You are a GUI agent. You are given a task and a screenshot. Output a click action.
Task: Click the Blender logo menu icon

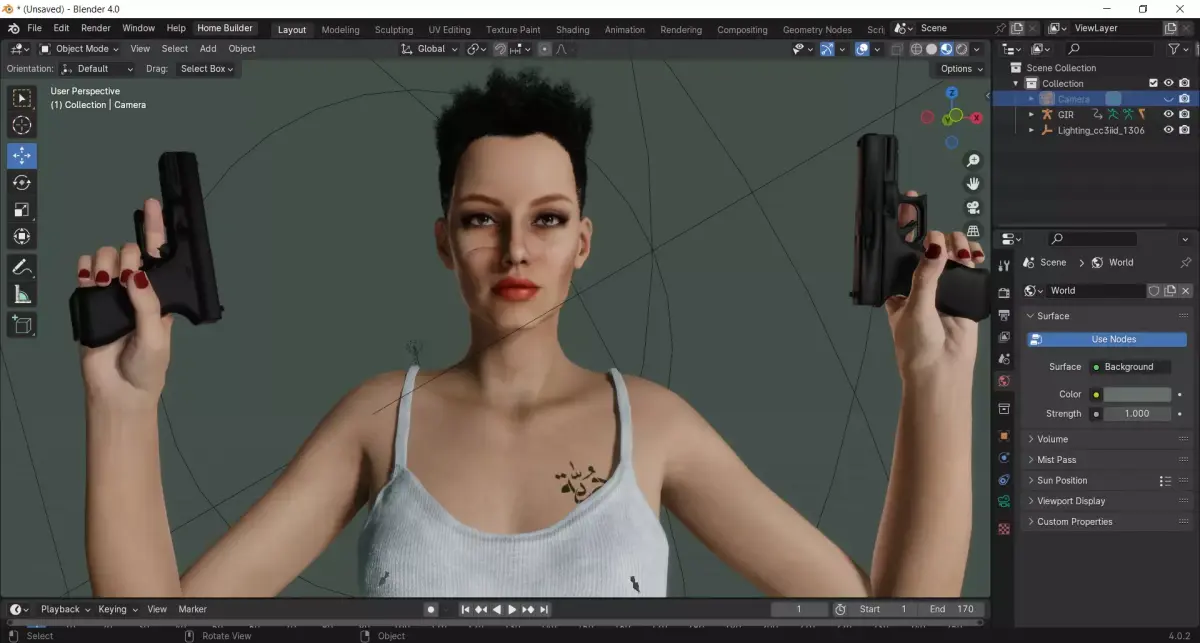[x=14, y=28]
